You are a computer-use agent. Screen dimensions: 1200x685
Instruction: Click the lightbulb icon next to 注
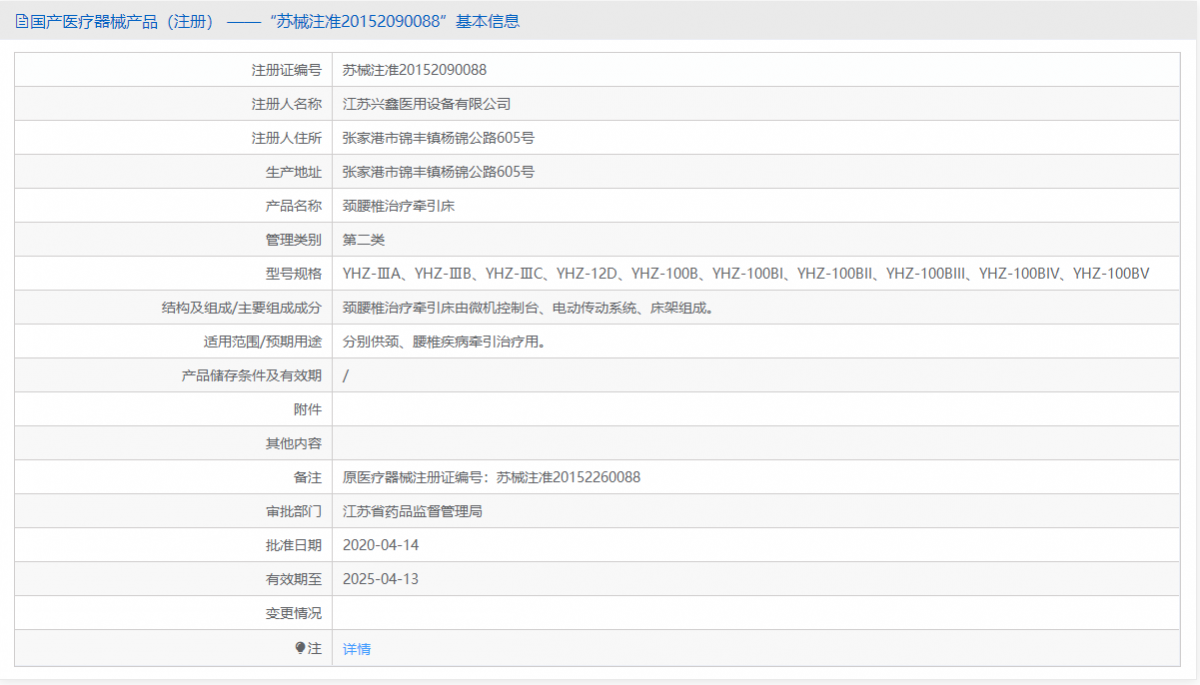(300, 648)
